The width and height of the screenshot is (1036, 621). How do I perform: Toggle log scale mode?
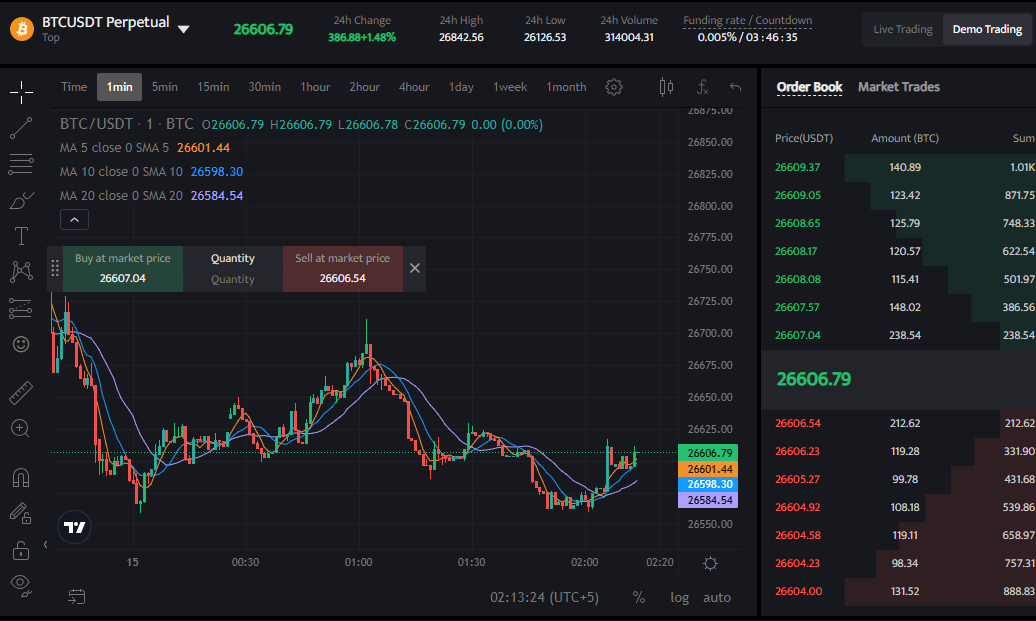679,597
